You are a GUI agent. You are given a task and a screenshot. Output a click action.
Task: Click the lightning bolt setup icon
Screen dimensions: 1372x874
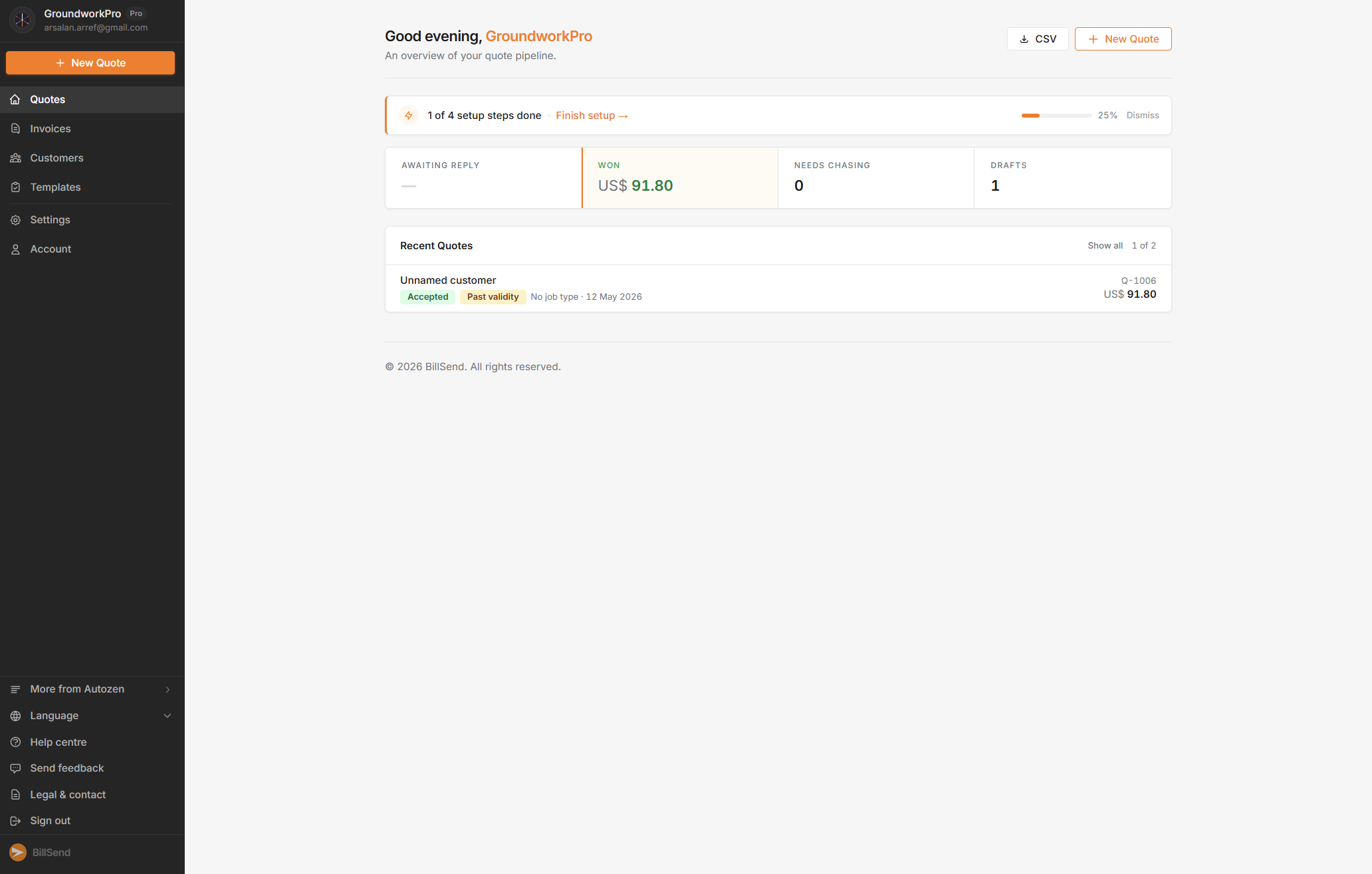409,116
